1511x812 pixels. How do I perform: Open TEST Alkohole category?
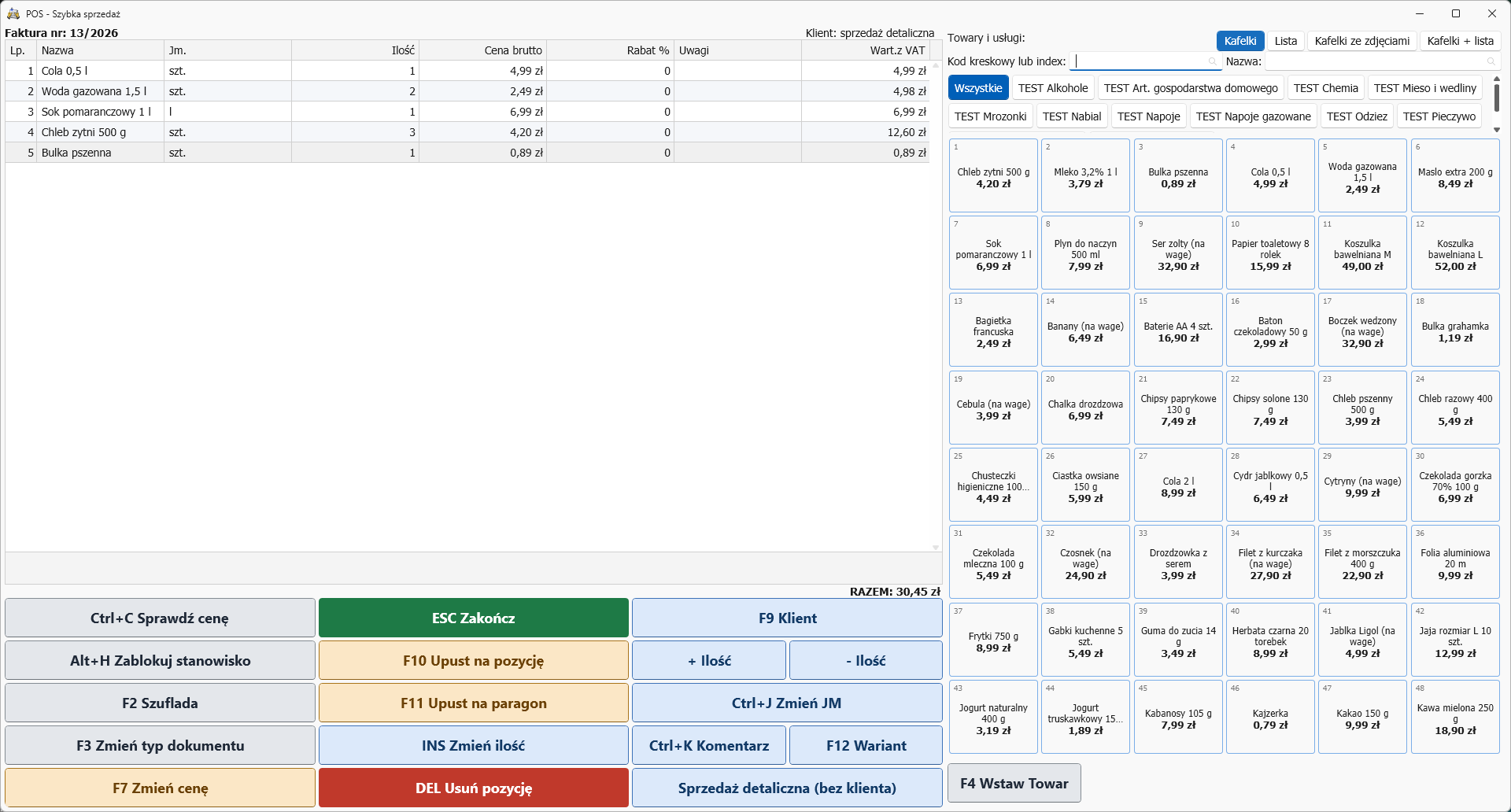[x=1053, y=88]
